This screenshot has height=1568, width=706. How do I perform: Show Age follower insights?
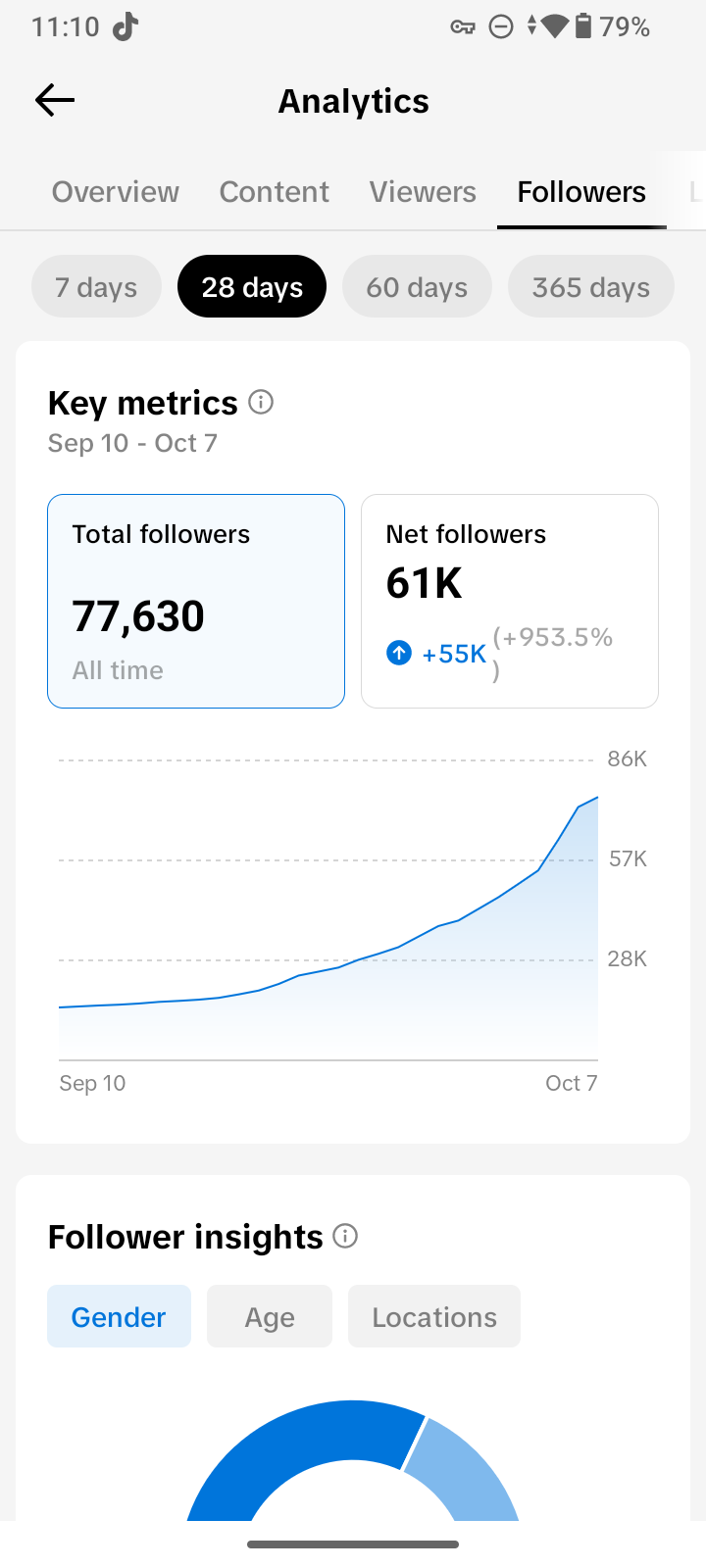(270, 1316)
